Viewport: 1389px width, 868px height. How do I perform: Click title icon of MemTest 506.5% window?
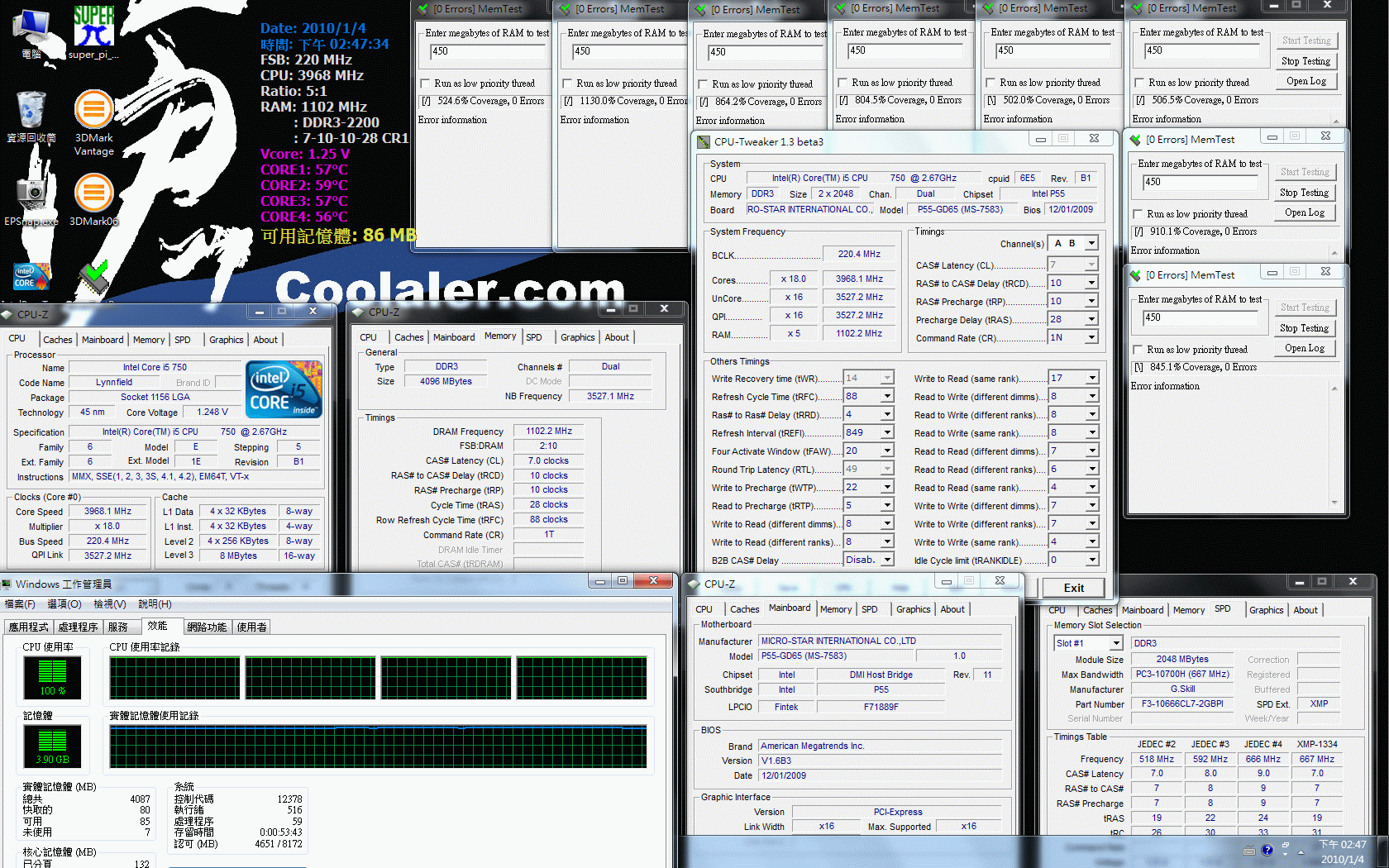[x=1138, y=8]
